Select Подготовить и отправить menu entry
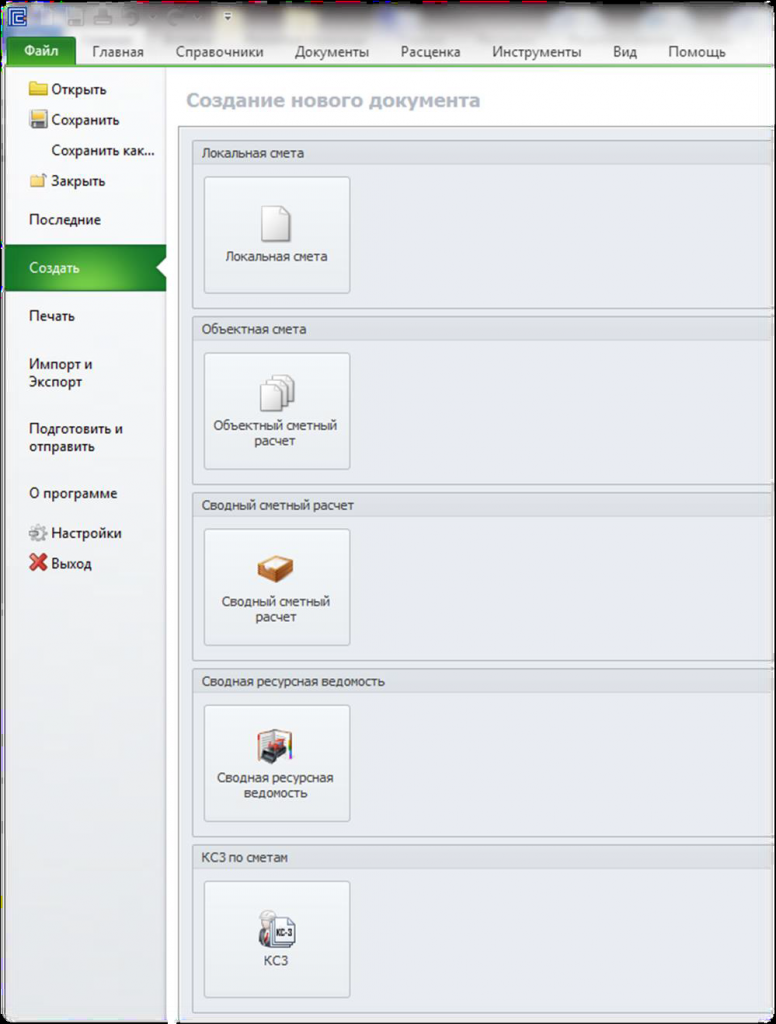776x1024 pixels. [76, 438]
